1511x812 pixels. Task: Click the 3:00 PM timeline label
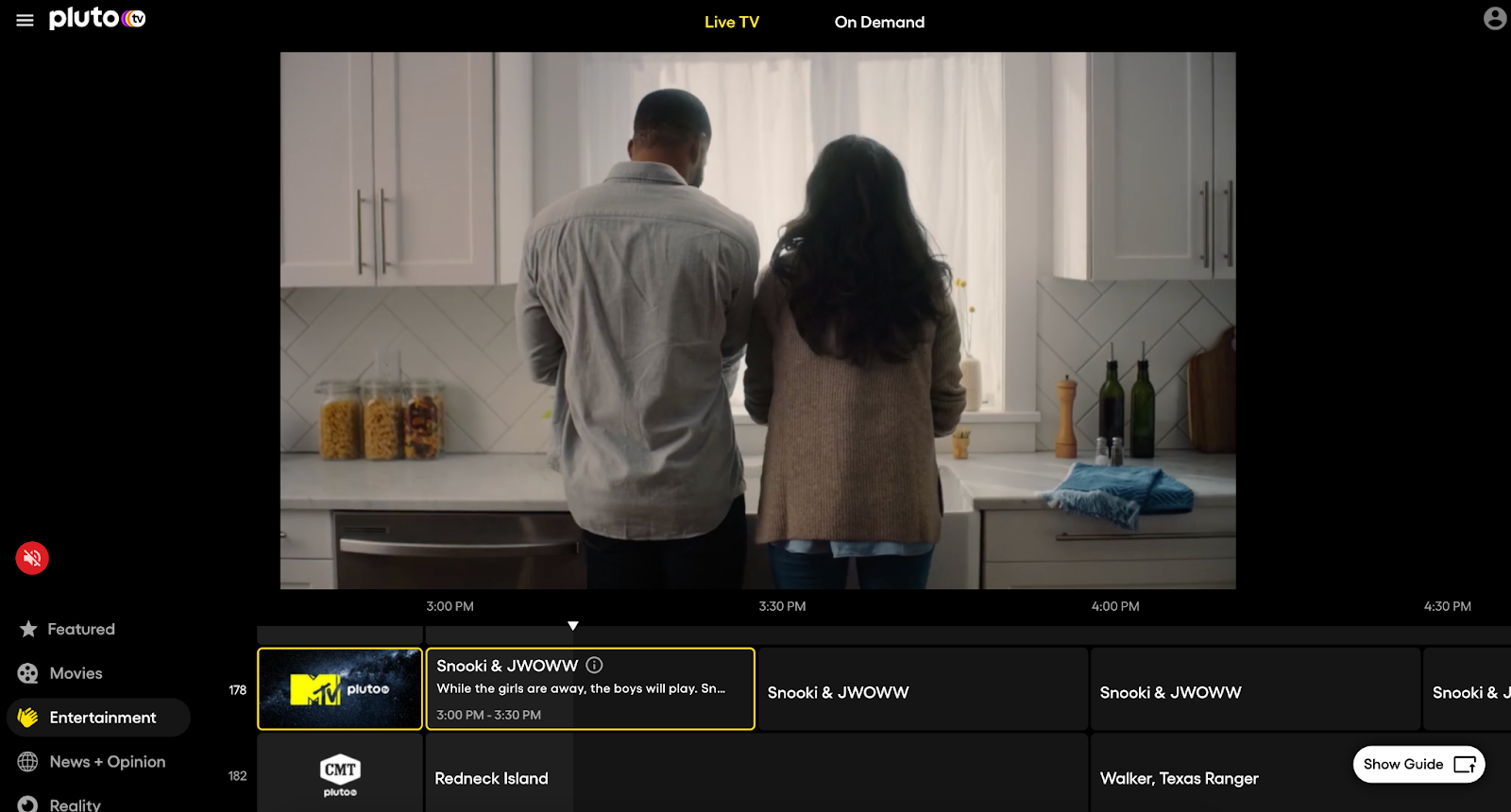[x=450, y=606]
